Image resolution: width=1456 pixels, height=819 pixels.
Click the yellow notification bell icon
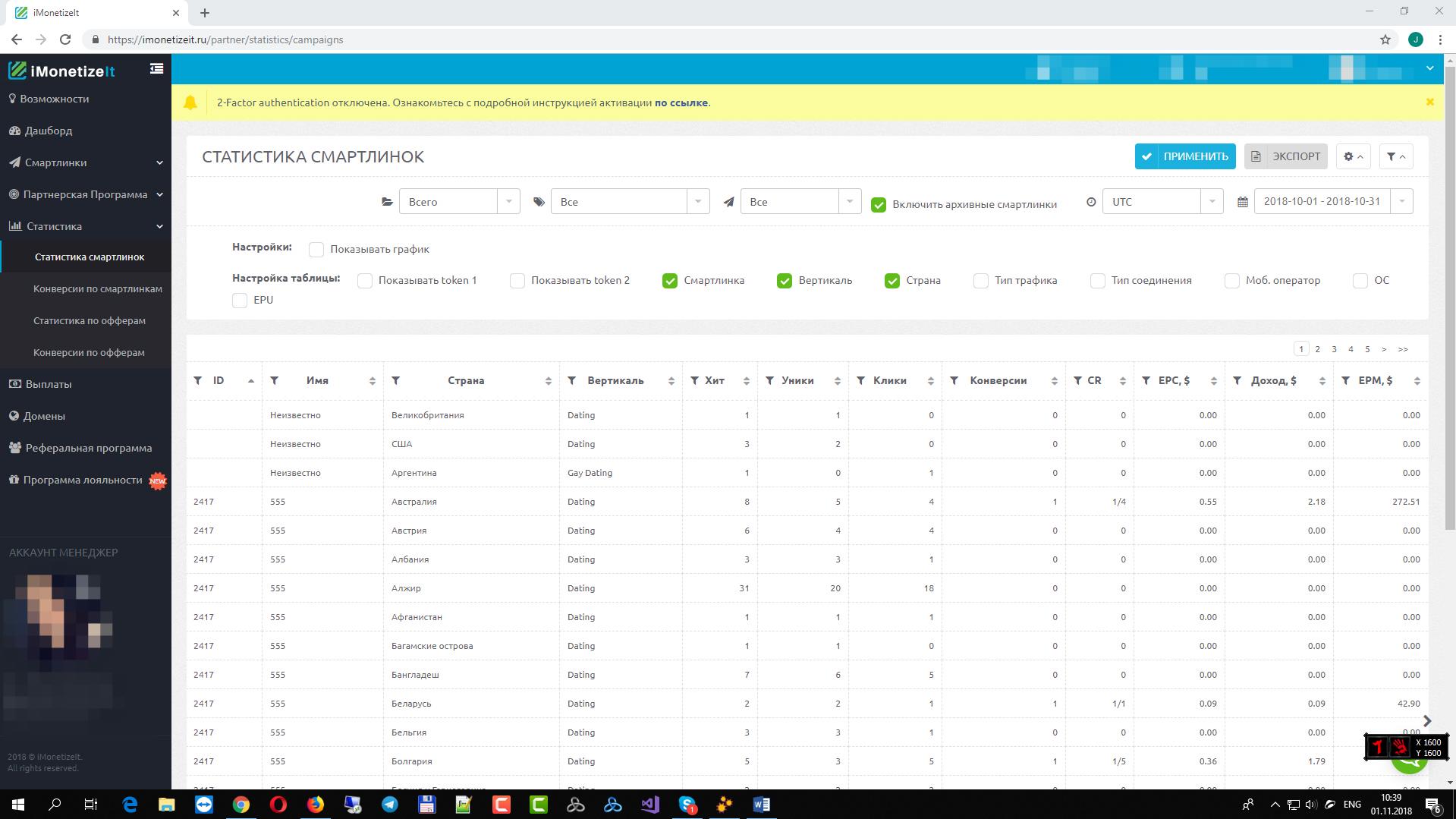(x=190, y=102)
